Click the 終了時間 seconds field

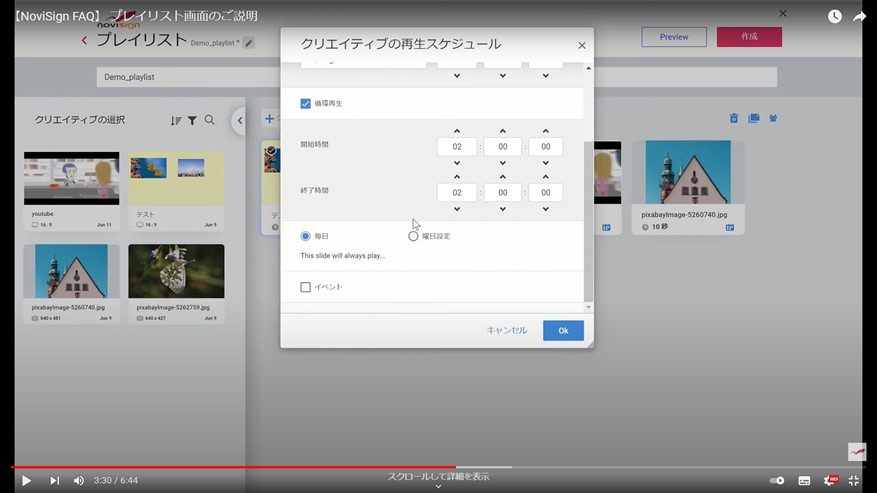tap(545, 192)
